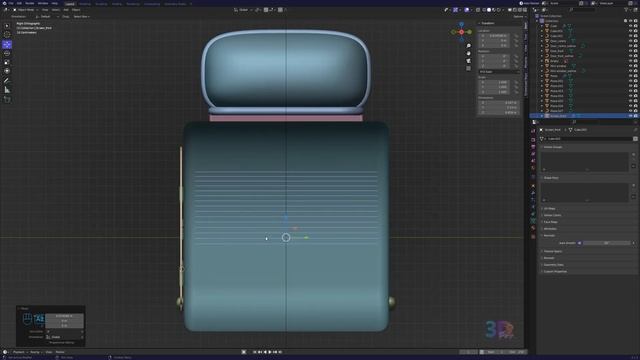Open Global transform orientation dropdown in header
Image resolution: width=640 pixels, height=360 pixels.
click(x=244, y=10)
